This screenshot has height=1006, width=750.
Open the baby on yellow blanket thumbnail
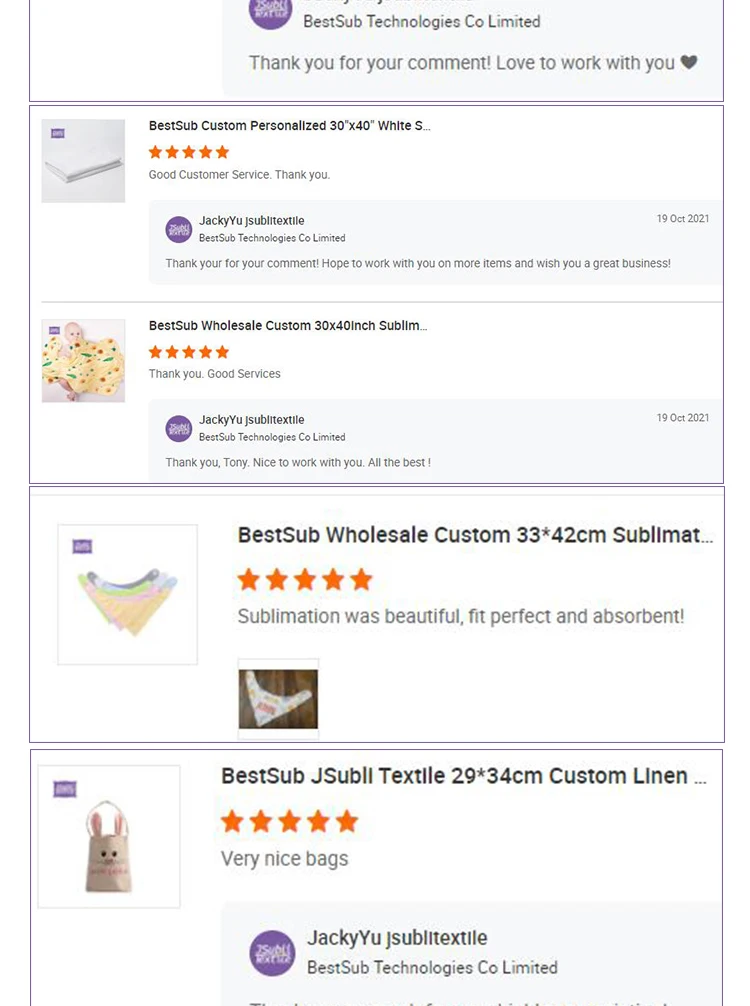[83, 361]
